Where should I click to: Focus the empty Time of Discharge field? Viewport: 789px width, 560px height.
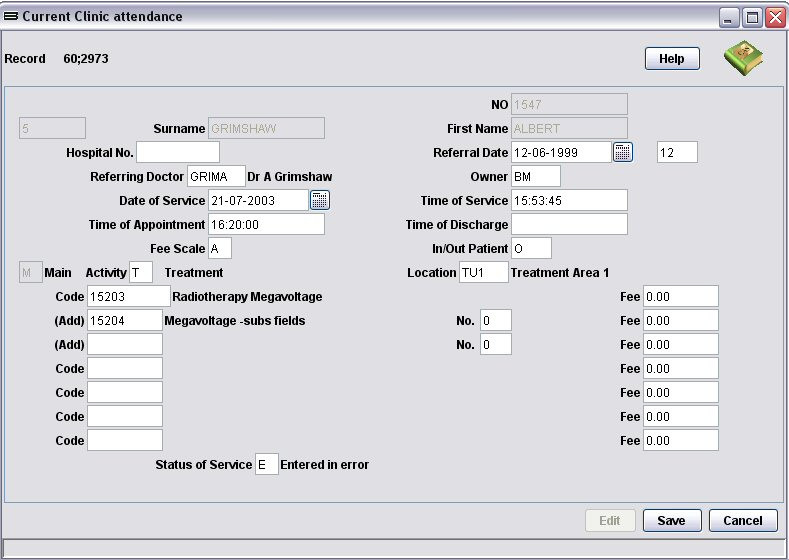pyautogui.click(x=569, y=224)
